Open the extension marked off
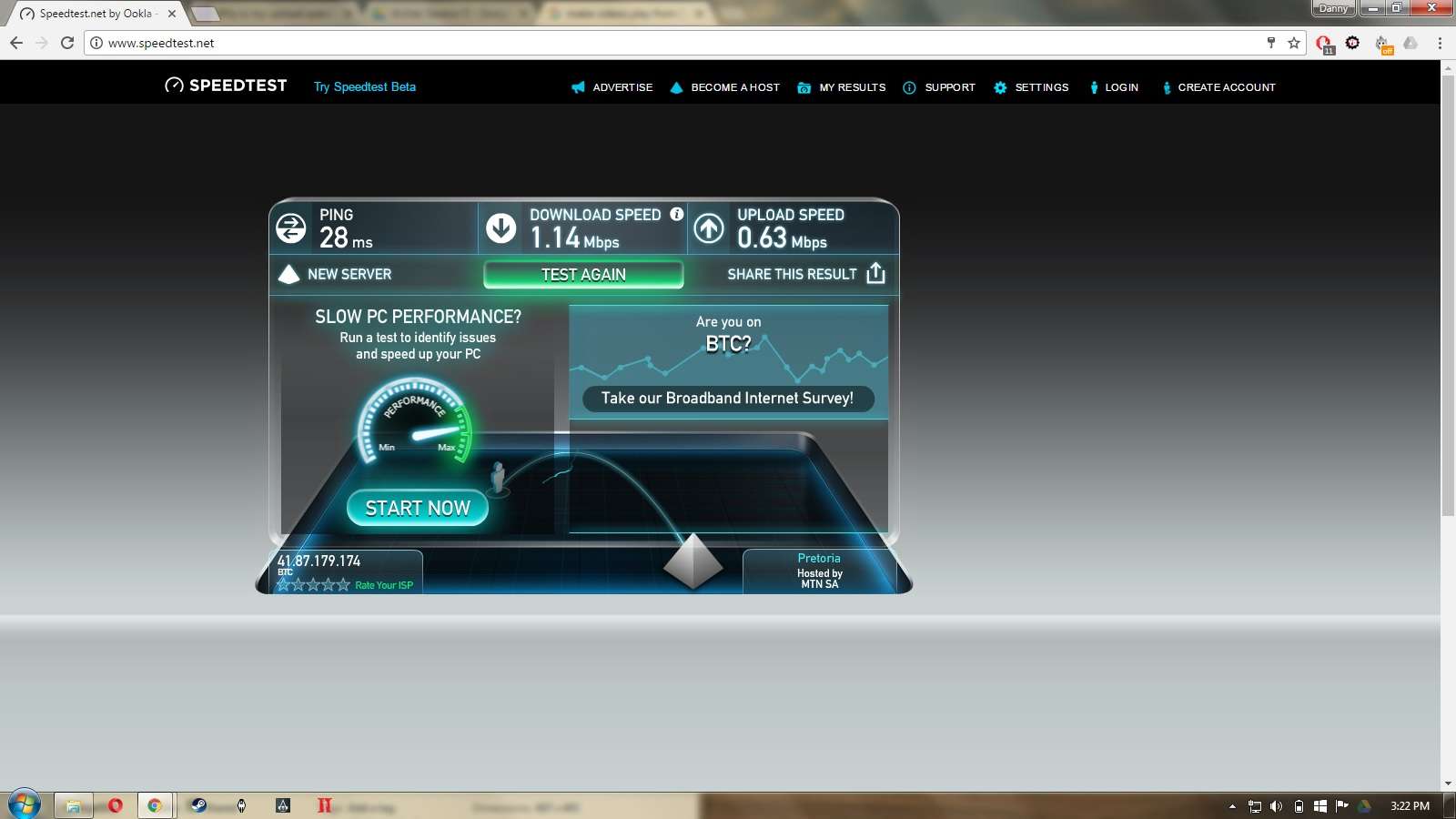 click(1383, 44)
